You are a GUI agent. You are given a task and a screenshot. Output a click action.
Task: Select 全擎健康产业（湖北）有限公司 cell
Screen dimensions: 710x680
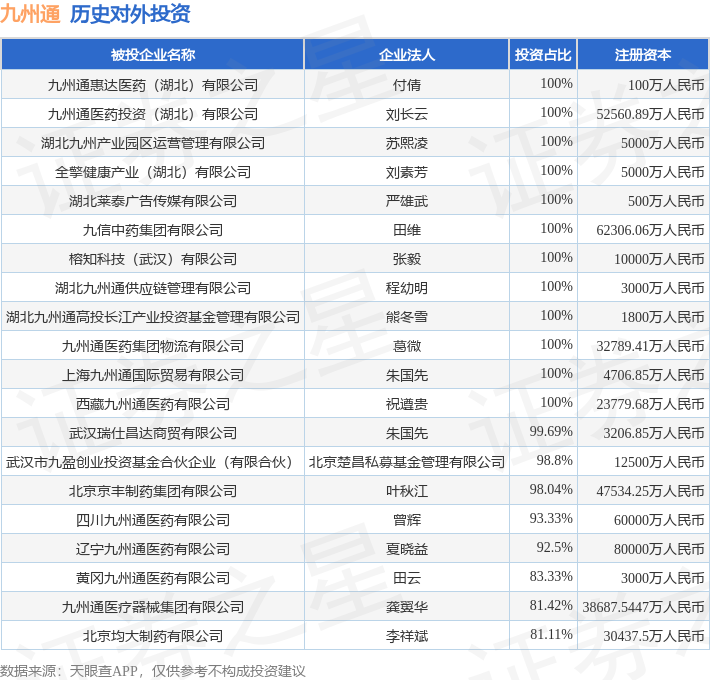point(153,172)
